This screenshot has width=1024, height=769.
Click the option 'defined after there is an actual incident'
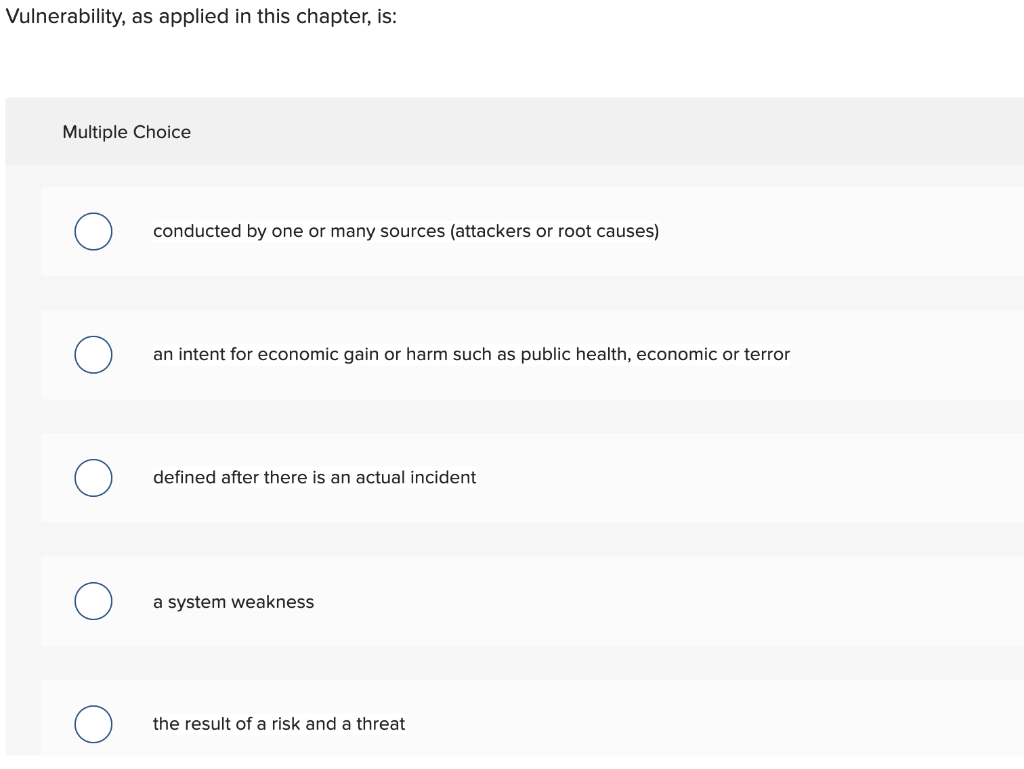[314, 478]
